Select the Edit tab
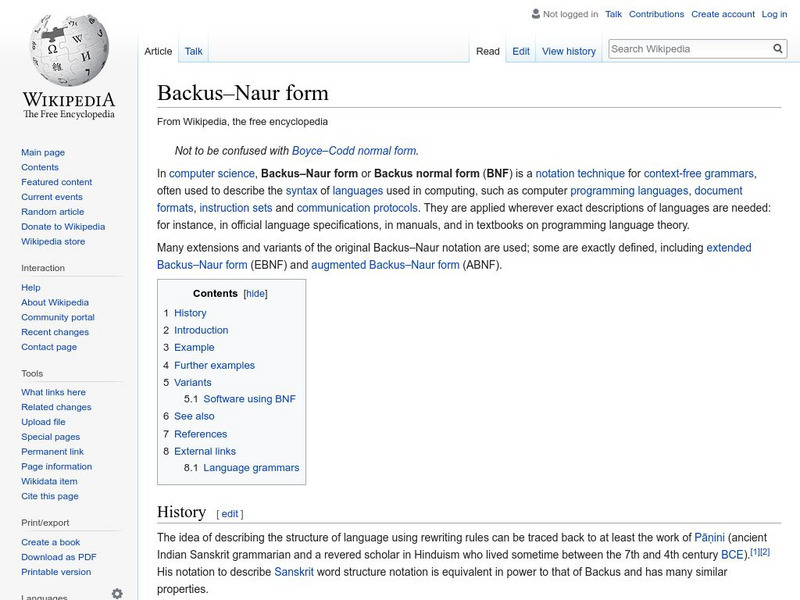 pos(521,51)
